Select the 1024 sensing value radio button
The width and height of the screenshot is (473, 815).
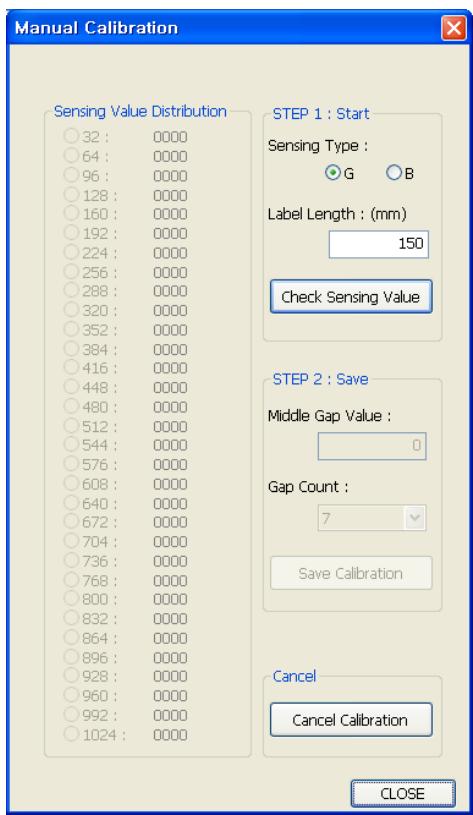pos(71,733)
